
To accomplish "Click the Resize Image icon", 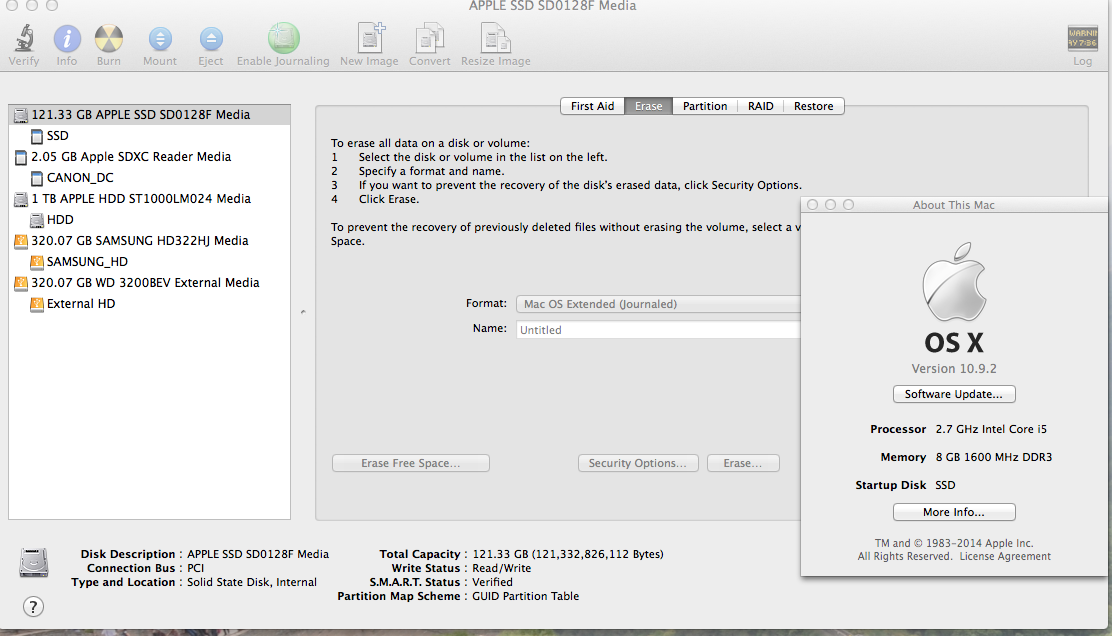I will pyautogui.click(x=496, y=38).
